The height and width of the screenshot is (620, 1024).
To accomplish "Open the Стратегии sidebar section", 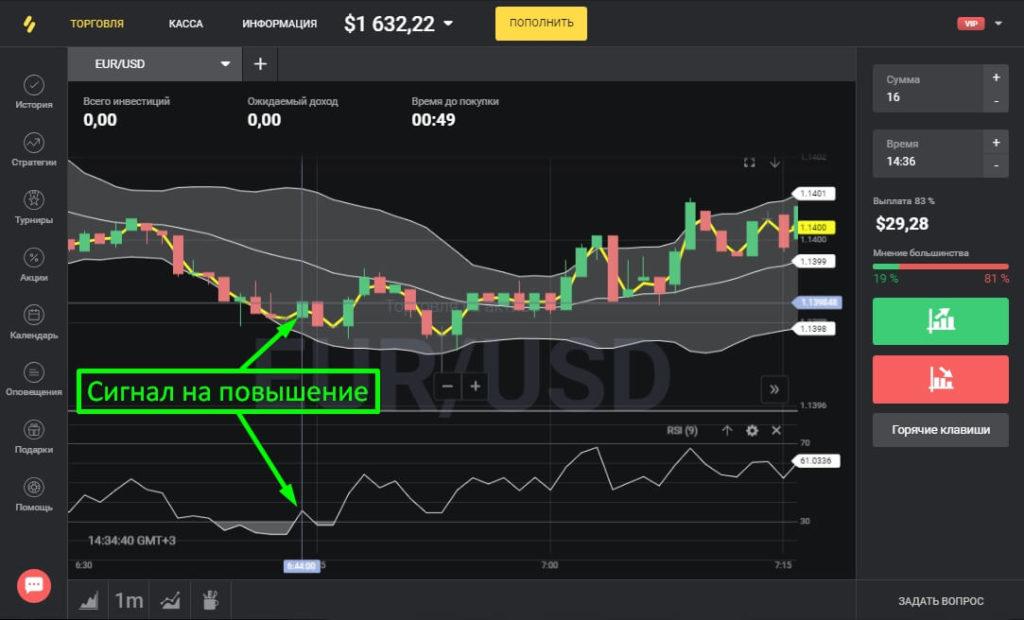I will 34,148.
